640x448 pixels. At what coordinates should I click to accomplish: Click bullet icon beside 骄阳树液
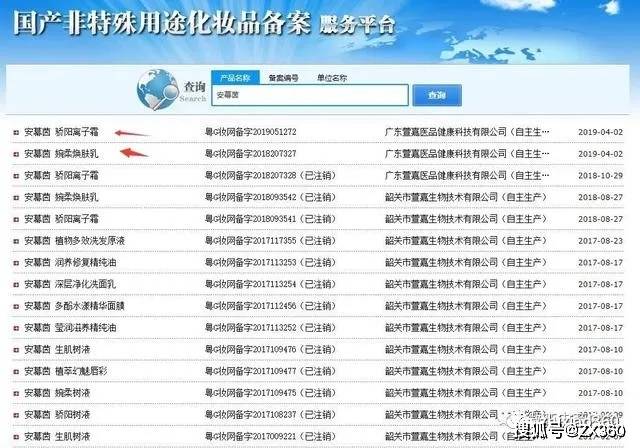pyautogui.click(x=16, y=415)
